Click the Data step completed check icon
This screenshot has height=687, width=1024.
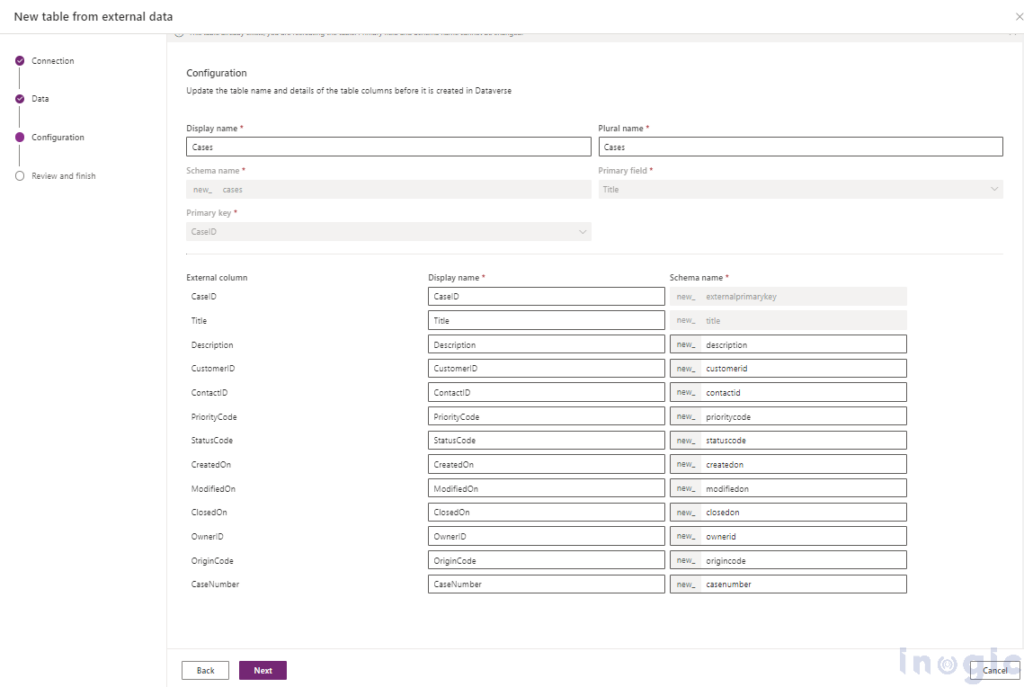click(22, 98)
